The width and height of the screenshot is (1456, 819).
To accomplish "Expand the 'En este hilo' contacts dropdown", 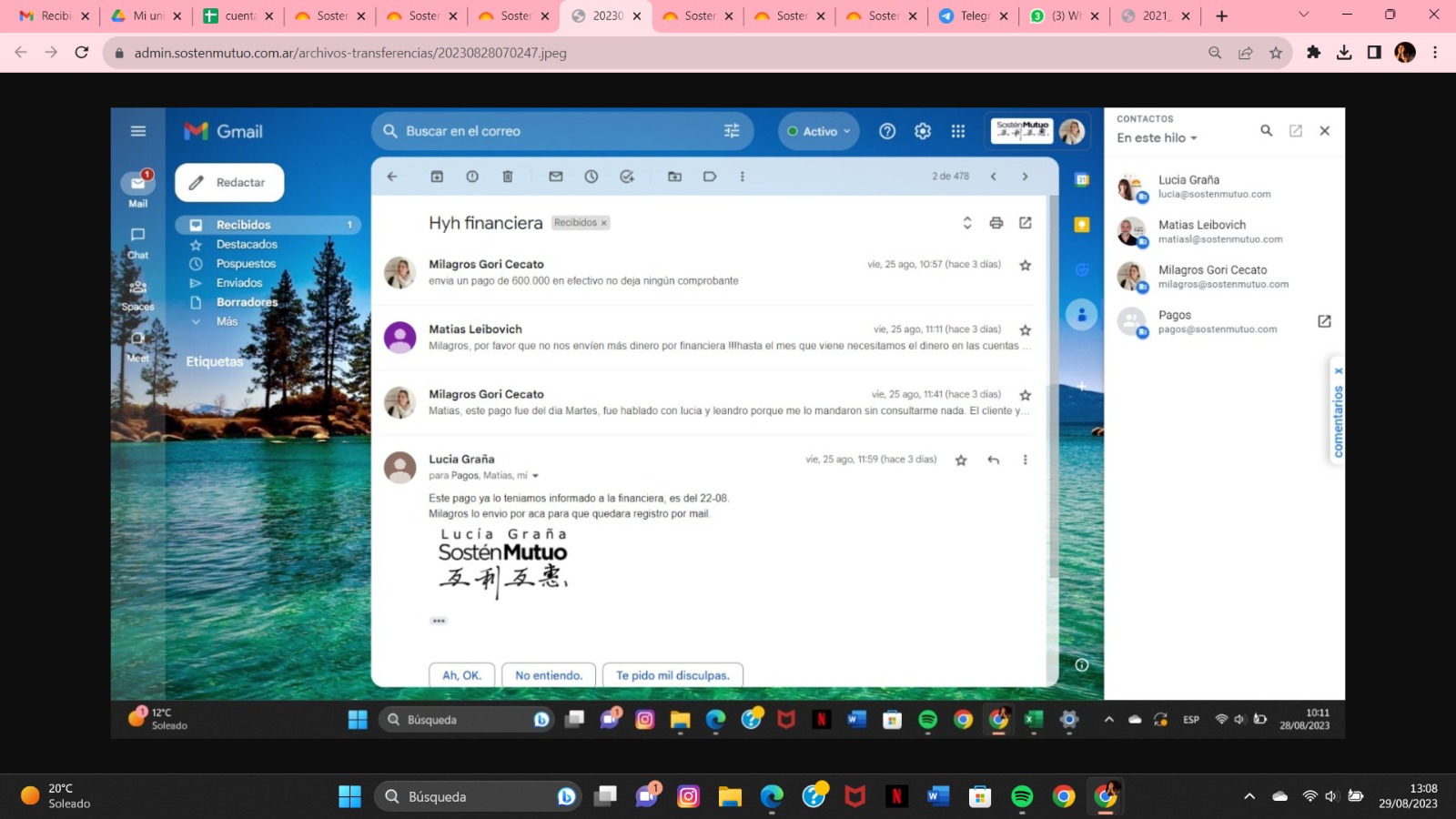I will [1158, 138].
